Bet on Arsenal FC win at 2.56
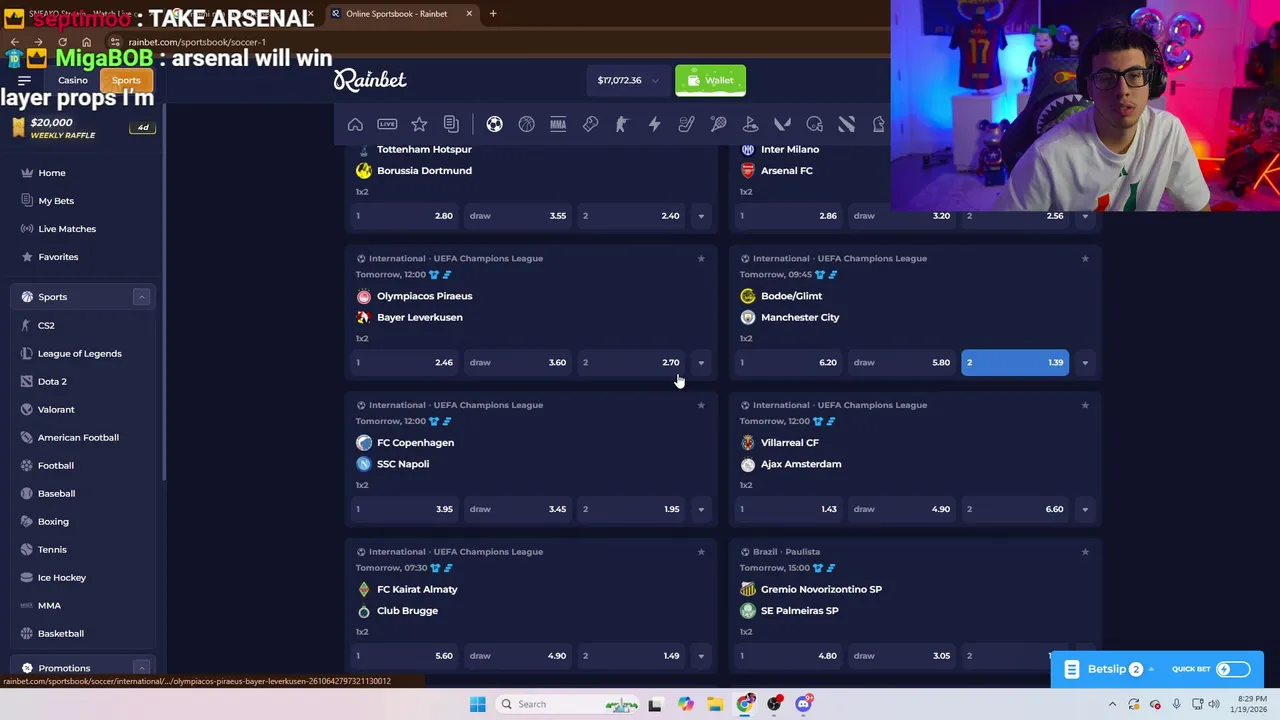The height and width of the screenshot is (720, 1280). pos(1015,216)
